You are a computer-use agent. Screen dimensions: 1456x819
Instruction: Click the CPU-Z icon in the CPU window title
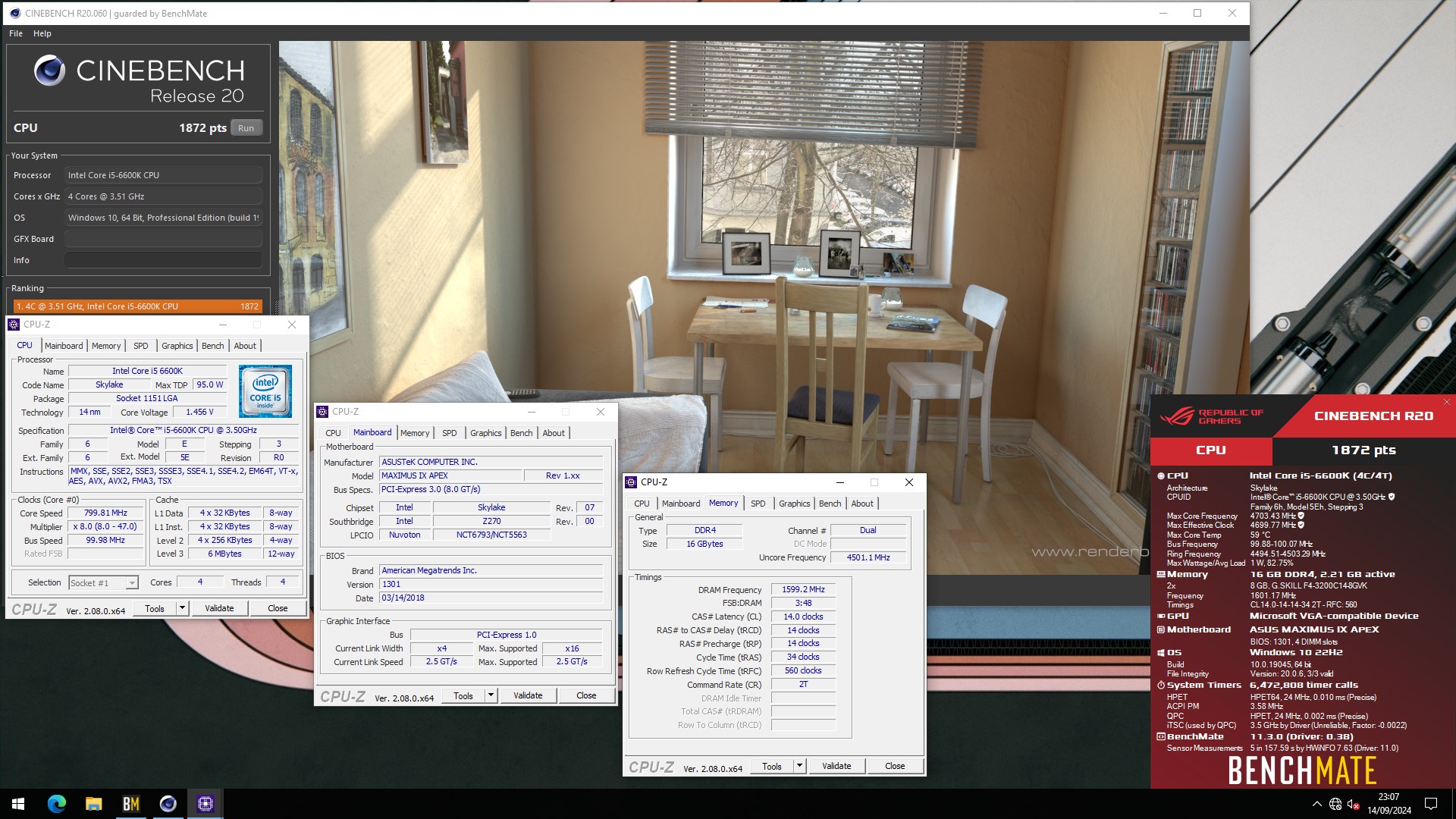14,325
